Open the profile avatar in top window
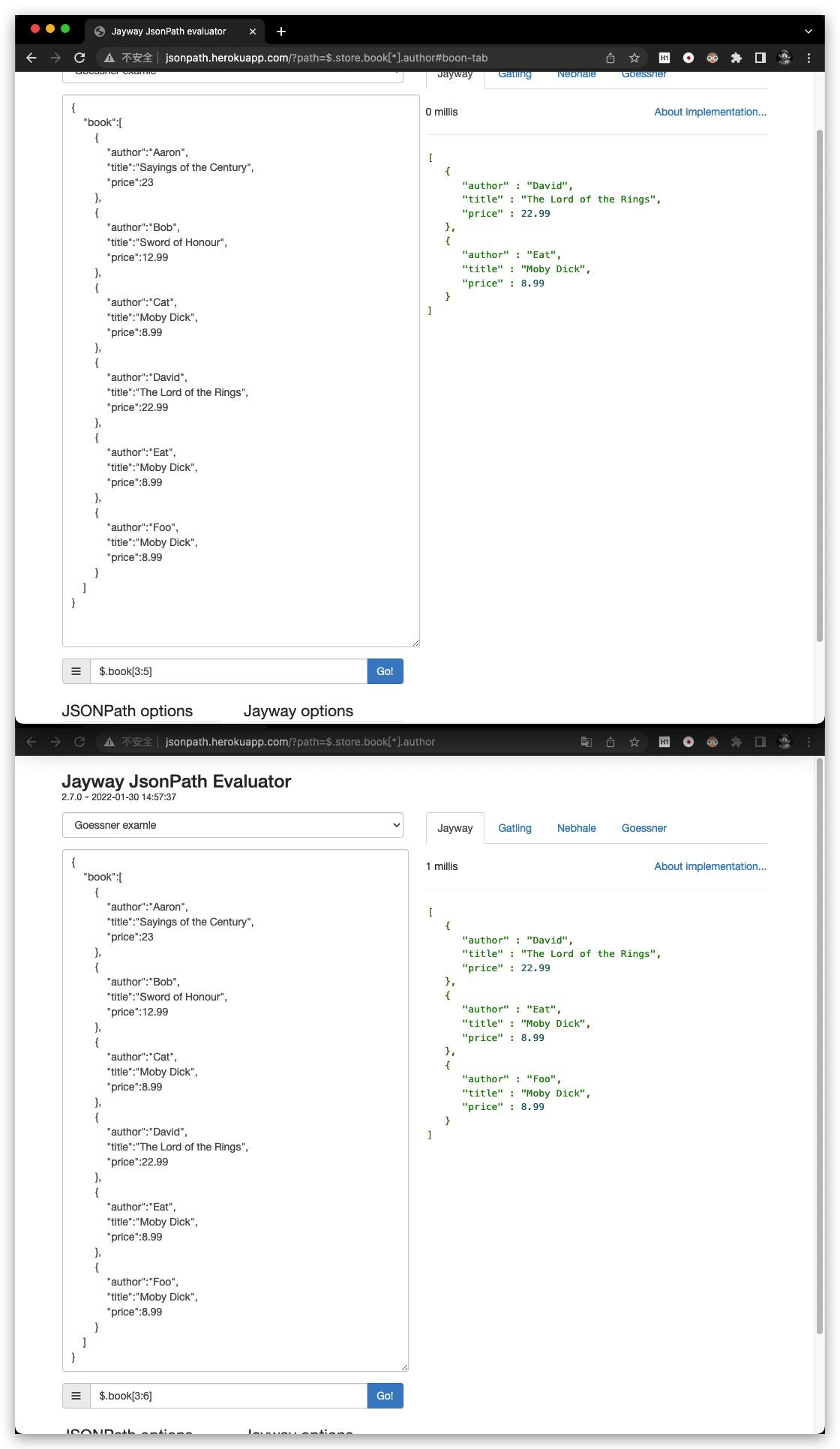This screenshot has height=1449, width=840. pos(784,58)
